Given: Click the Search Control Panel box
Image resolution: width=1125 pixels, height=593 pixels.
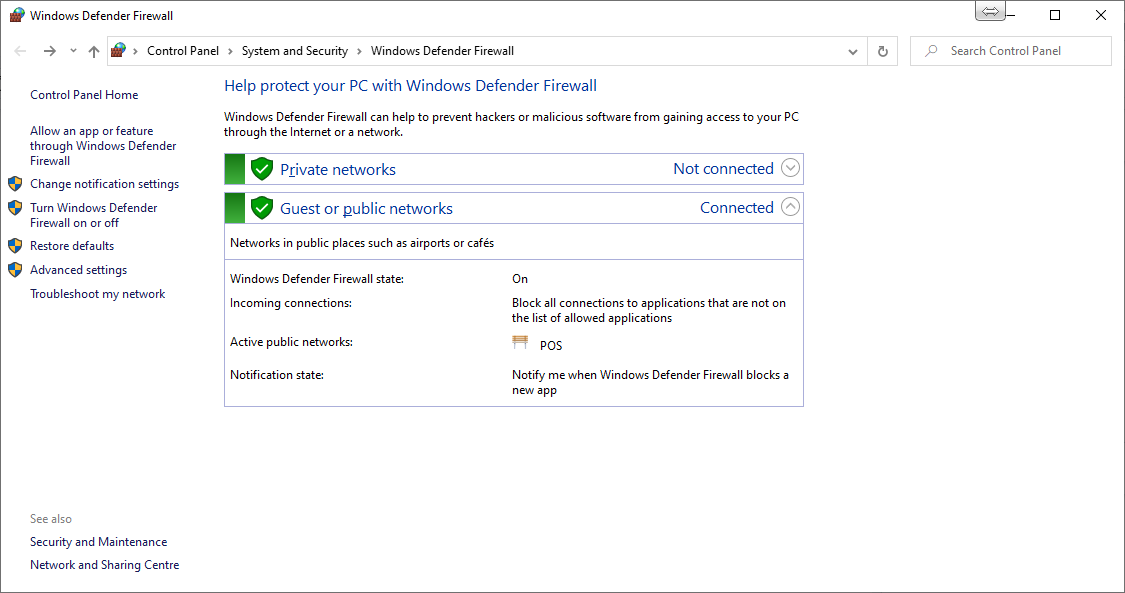Looking at the screenshot, I should coord(1010,51).
